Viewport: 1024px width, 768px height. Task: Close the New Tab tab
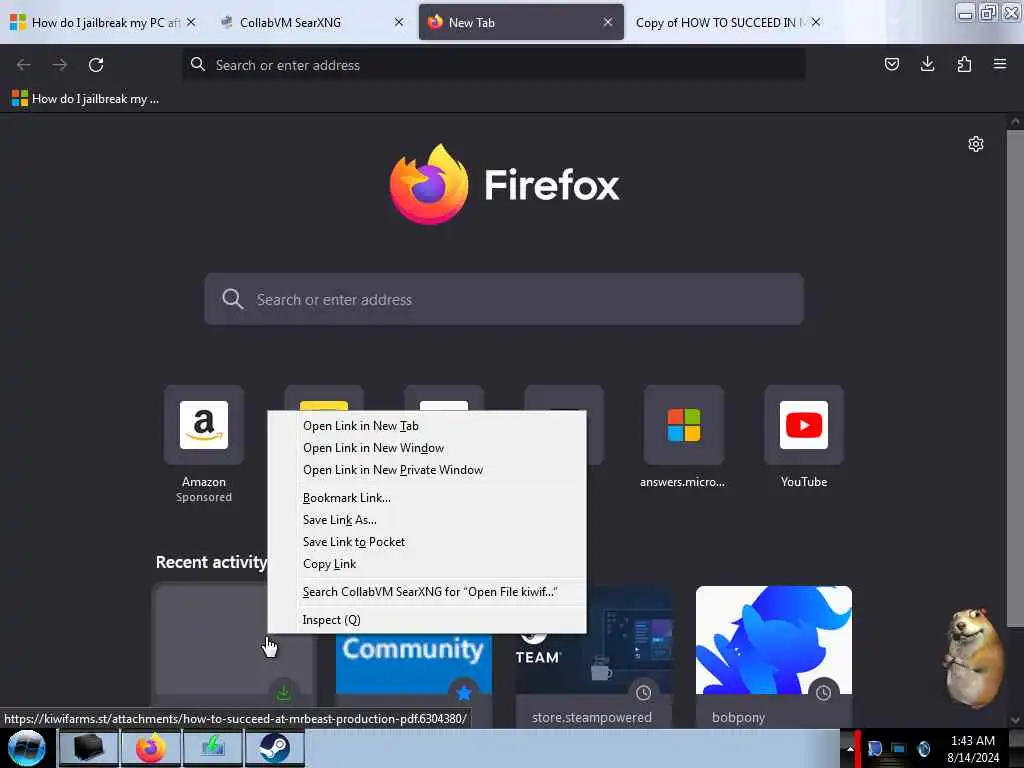click(x=608, y=22)
